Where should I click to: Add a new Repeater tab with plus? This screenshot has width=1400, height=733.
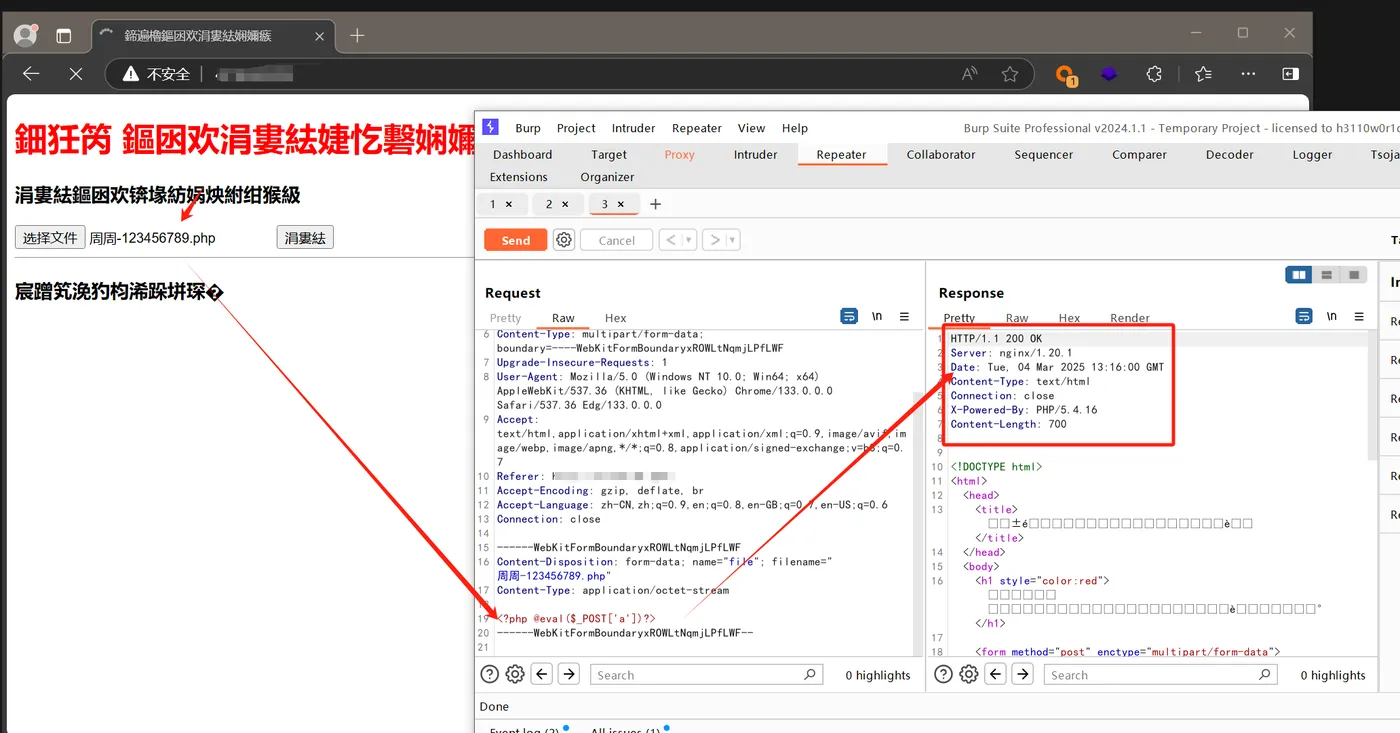pos(656,204)
